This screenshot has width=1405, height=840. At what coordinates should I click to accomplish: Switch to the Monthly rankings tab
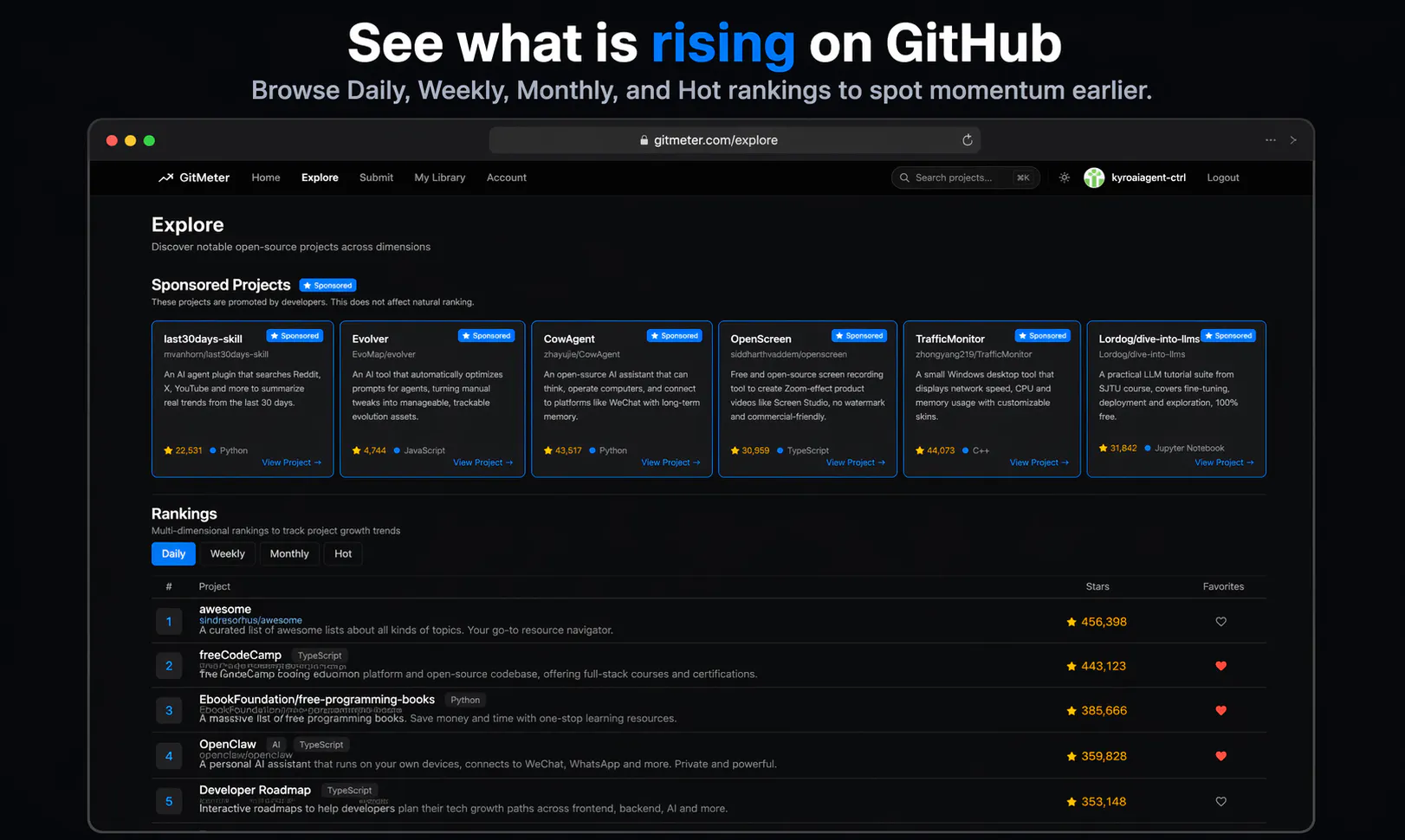(x=289, y=554)
